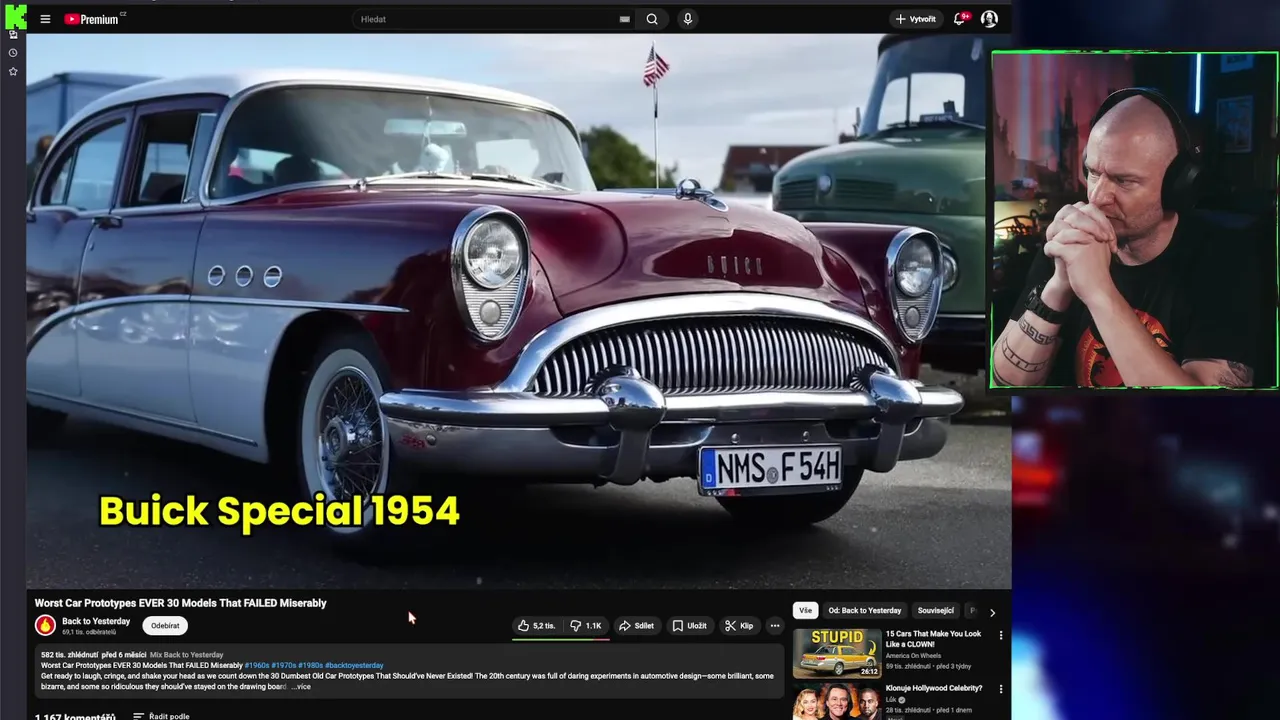This screenshot has width=1280, height=720.
Task: Select the Související filter chip
Action: click(936, 610)
